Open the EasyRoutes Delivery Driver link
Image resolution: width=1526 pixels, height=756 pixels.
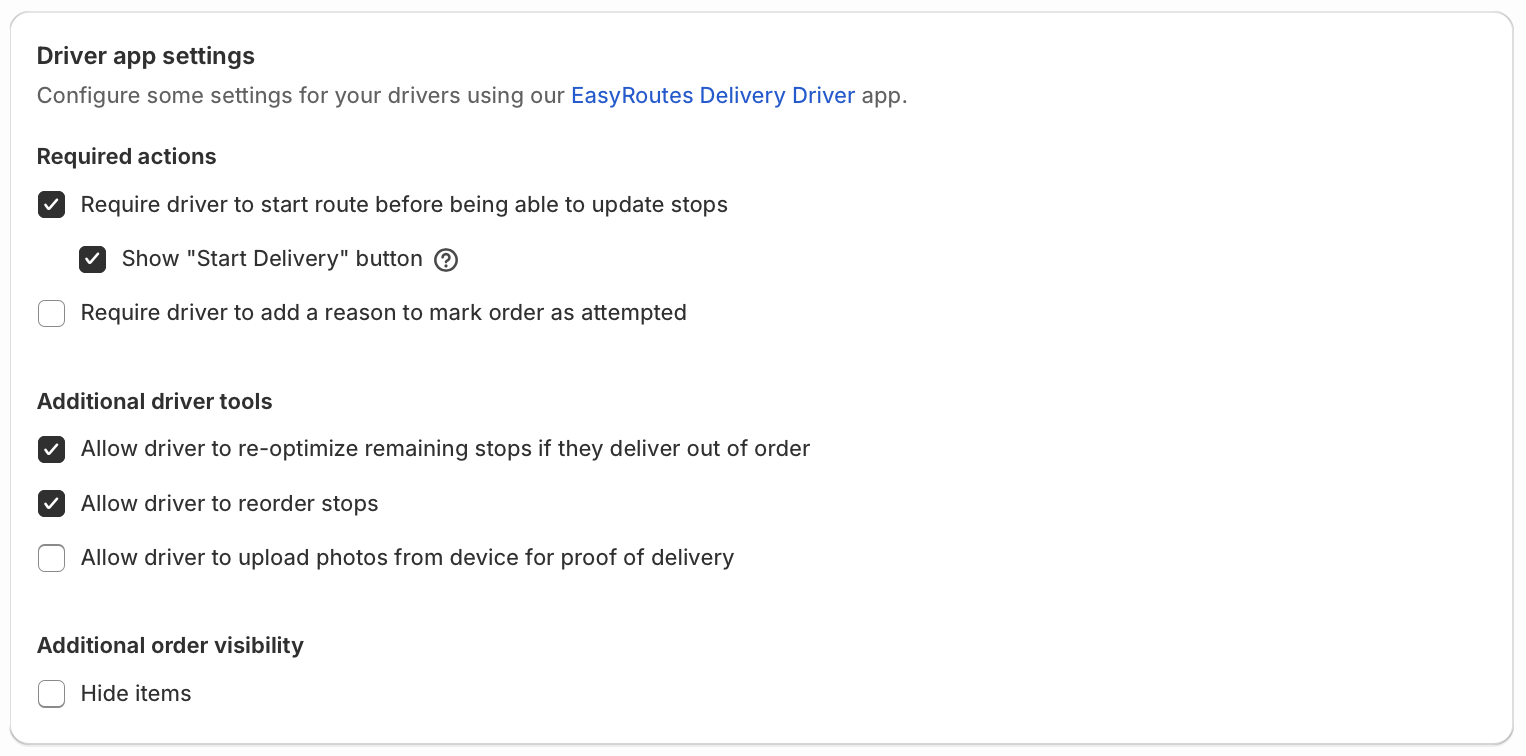[713, 96]
